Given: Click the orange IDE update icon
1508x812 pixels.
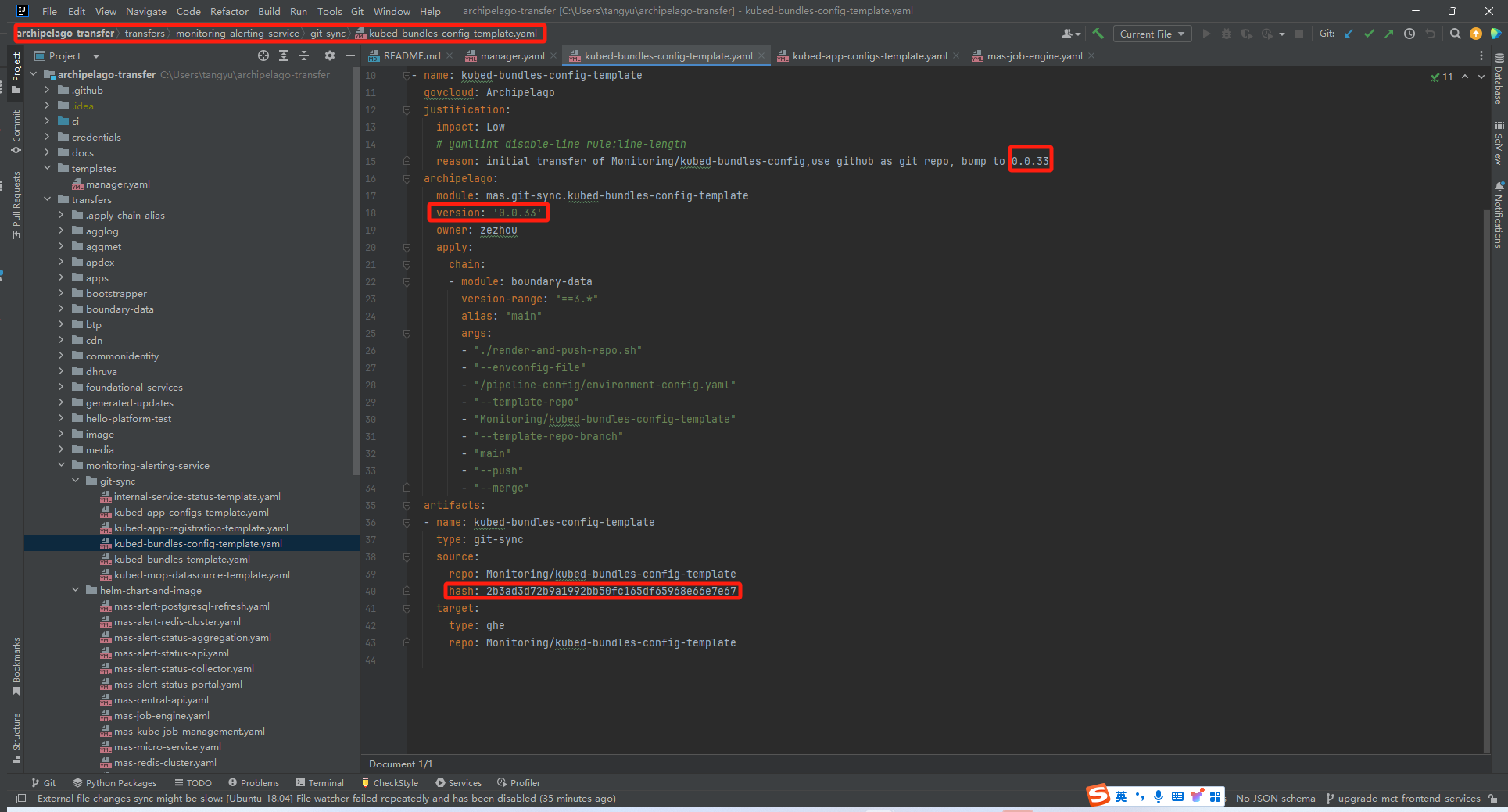Looking at the screenshot, I should (1476, 34).
